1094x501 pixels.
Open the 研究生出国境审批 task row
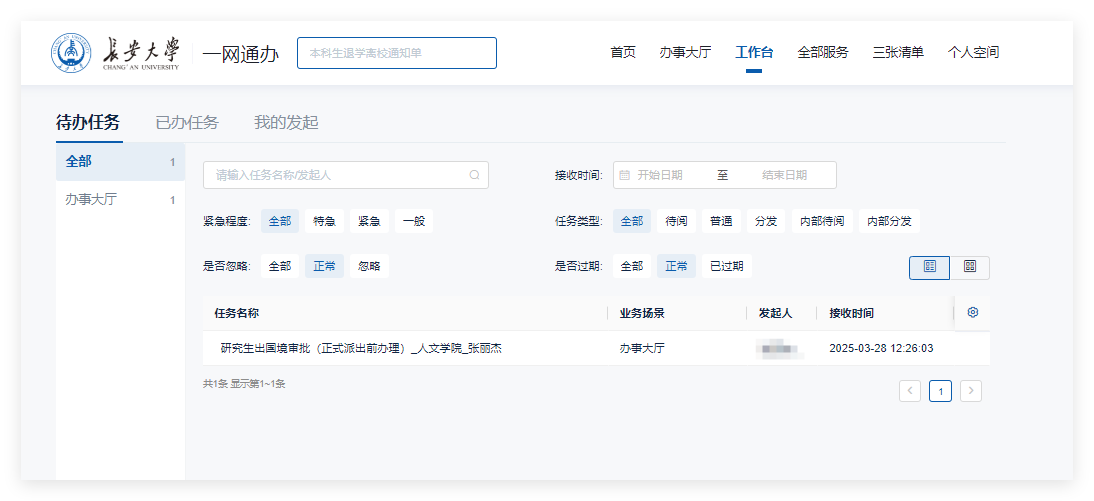tap(361, 348)
